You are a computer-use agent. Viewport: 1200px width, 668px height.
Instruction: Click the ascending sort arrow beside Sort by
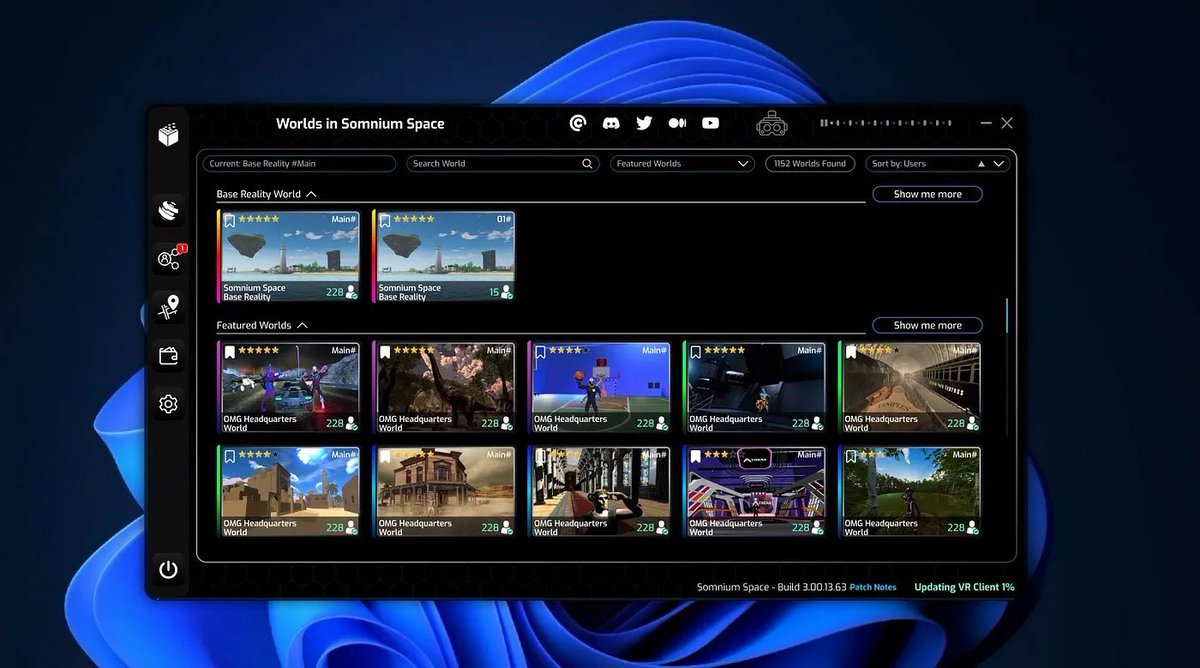[x=981, y=164]
